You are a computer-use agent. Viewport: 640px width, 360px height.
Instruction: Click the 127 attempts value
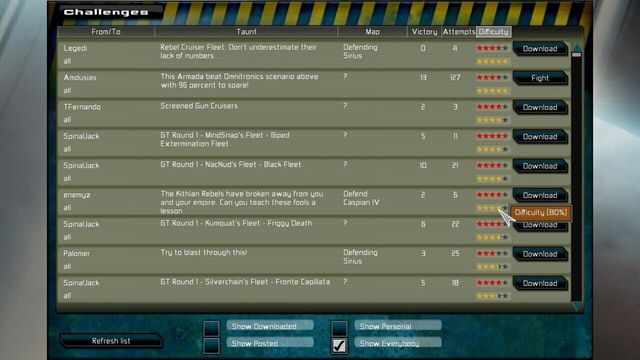point(455,78)
